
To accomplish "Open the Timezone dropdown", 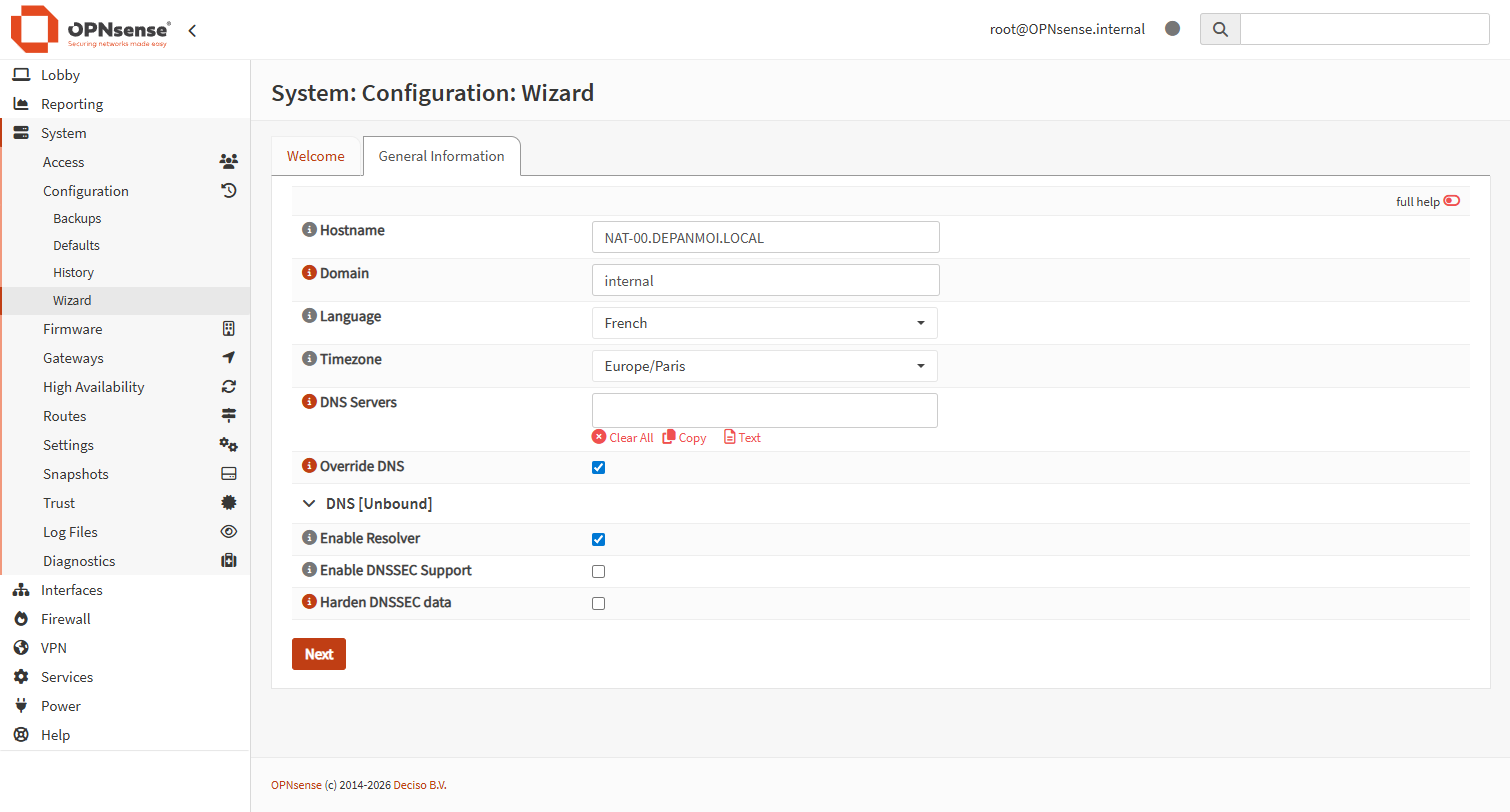I will coord(765,366).
